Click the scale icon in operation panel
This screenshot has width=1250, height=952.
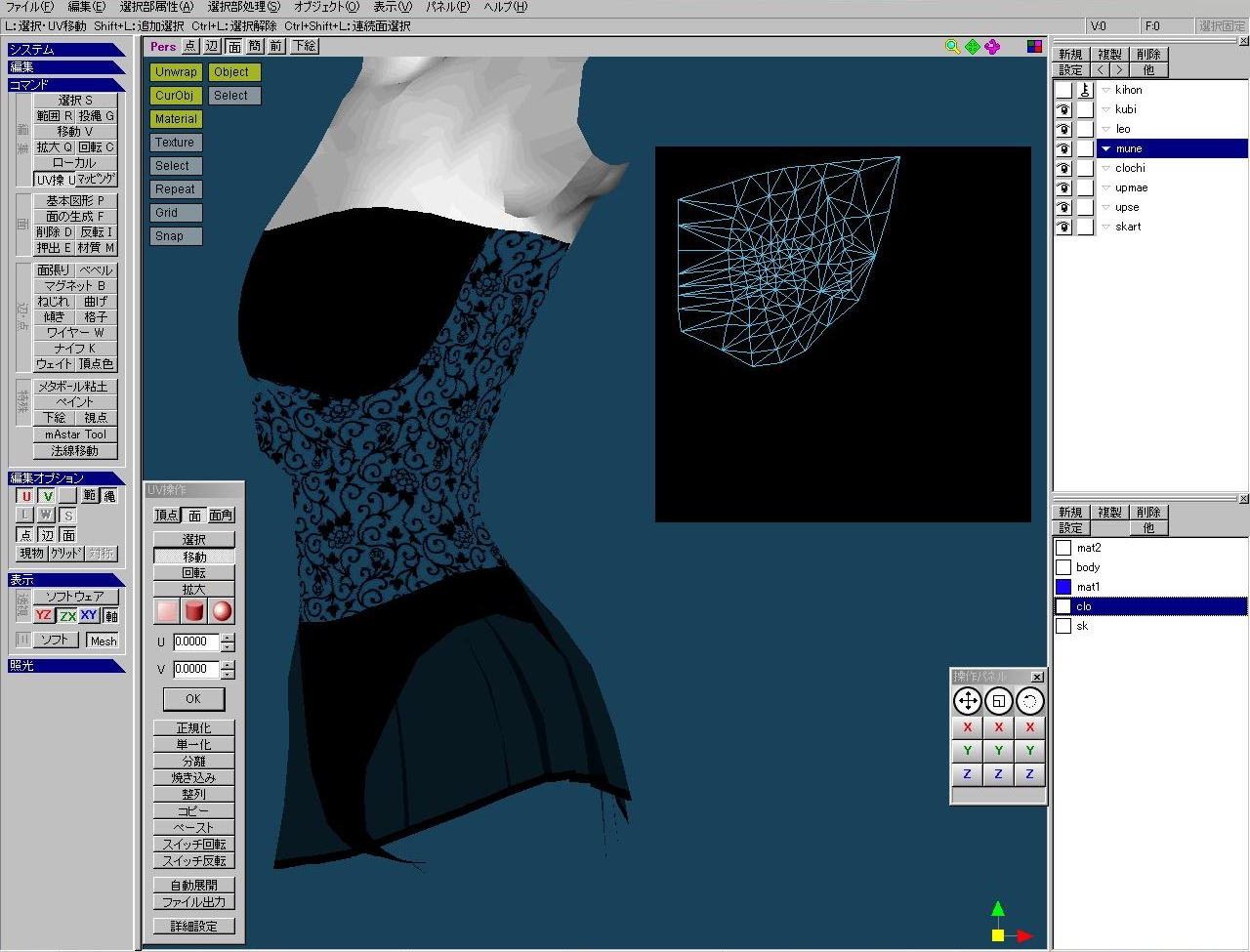998,701
